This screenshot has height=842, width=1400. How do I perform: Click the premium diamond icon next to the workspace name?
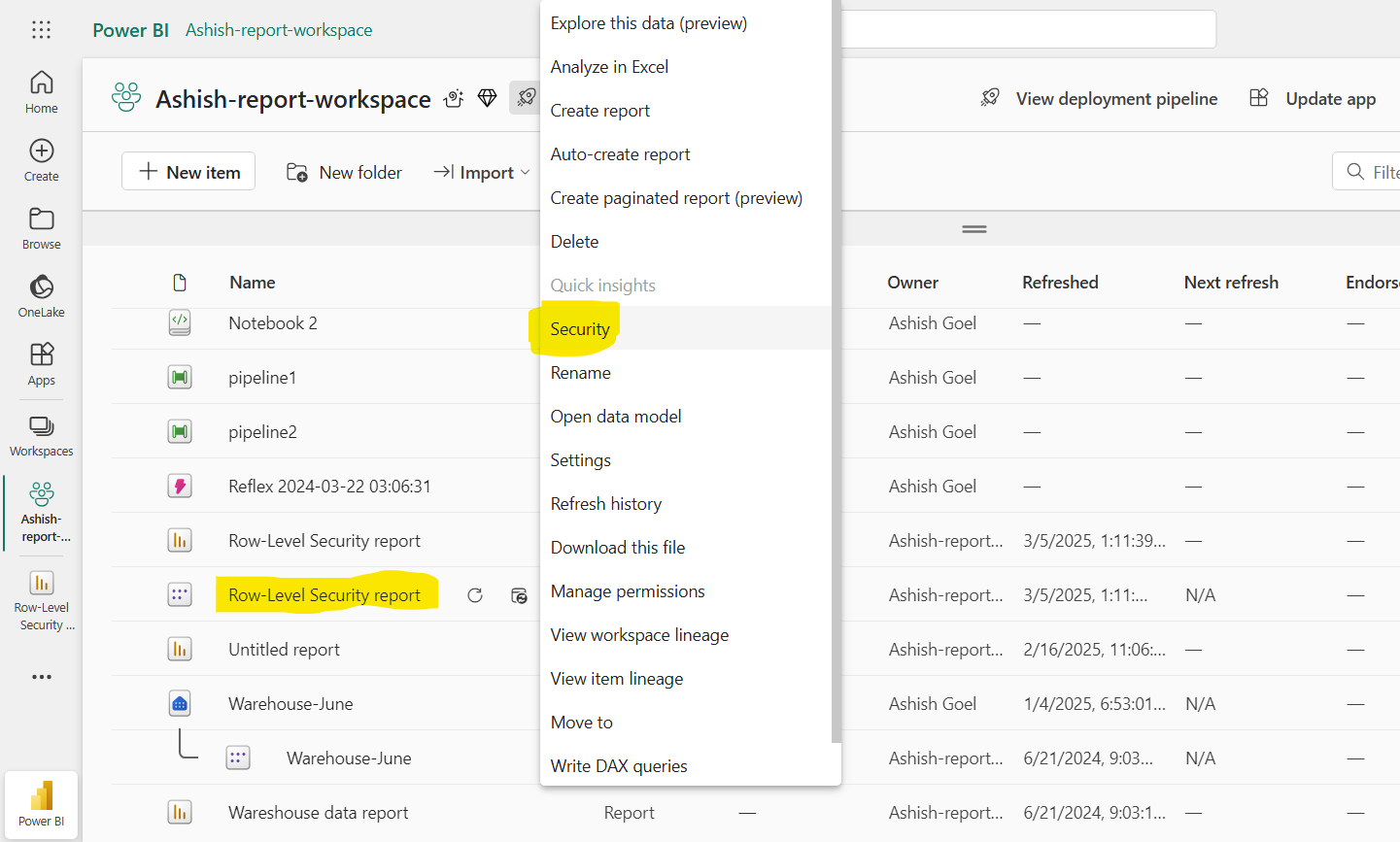click(x=487, y=97)
